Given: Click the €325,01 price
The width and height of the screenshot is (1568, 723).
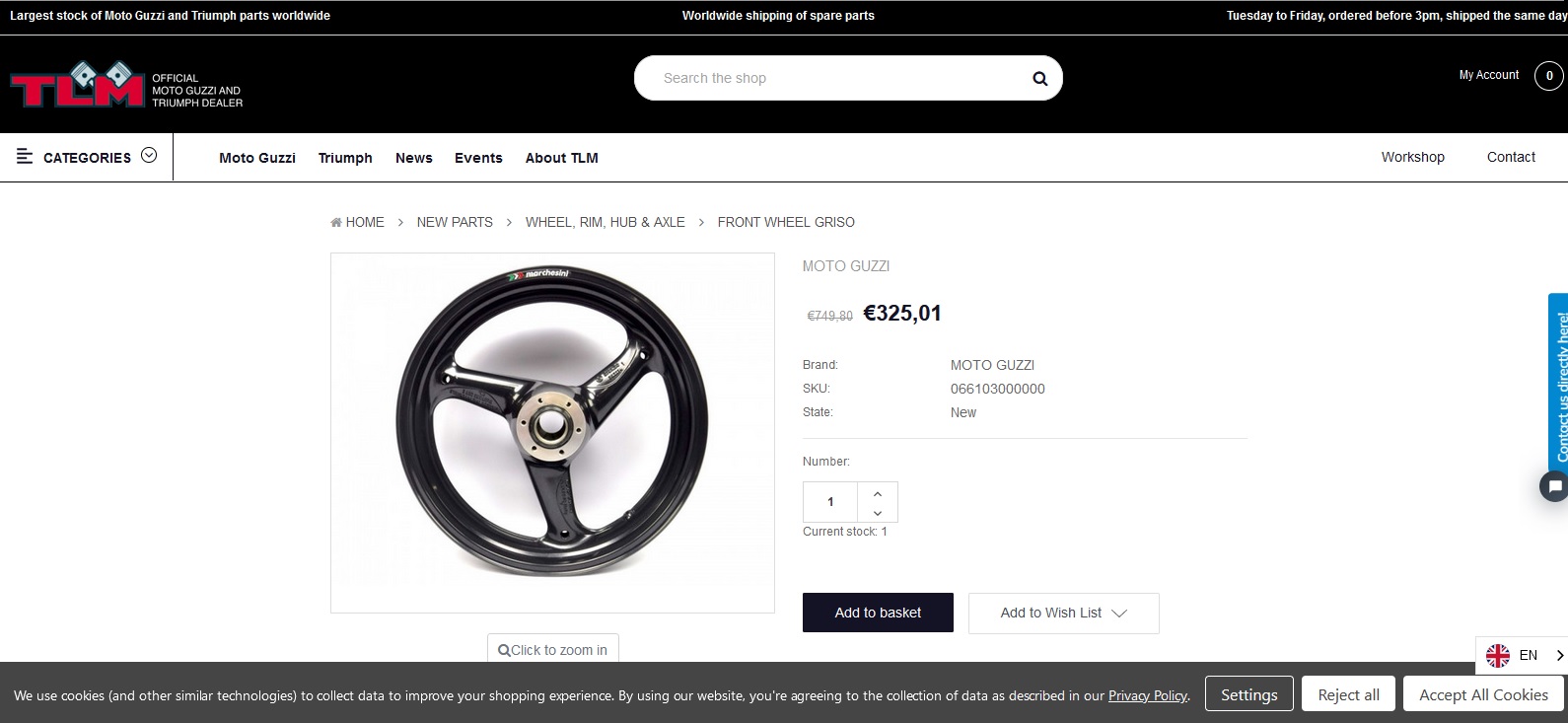Looking at the screenshot, I should coord(902,314).
